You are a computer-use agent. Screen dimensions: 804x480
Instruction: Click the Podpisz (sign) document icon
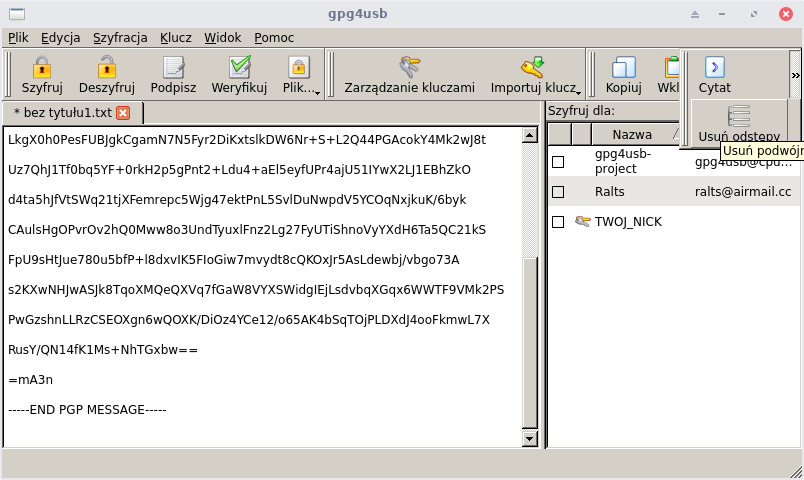click(173, 67)
